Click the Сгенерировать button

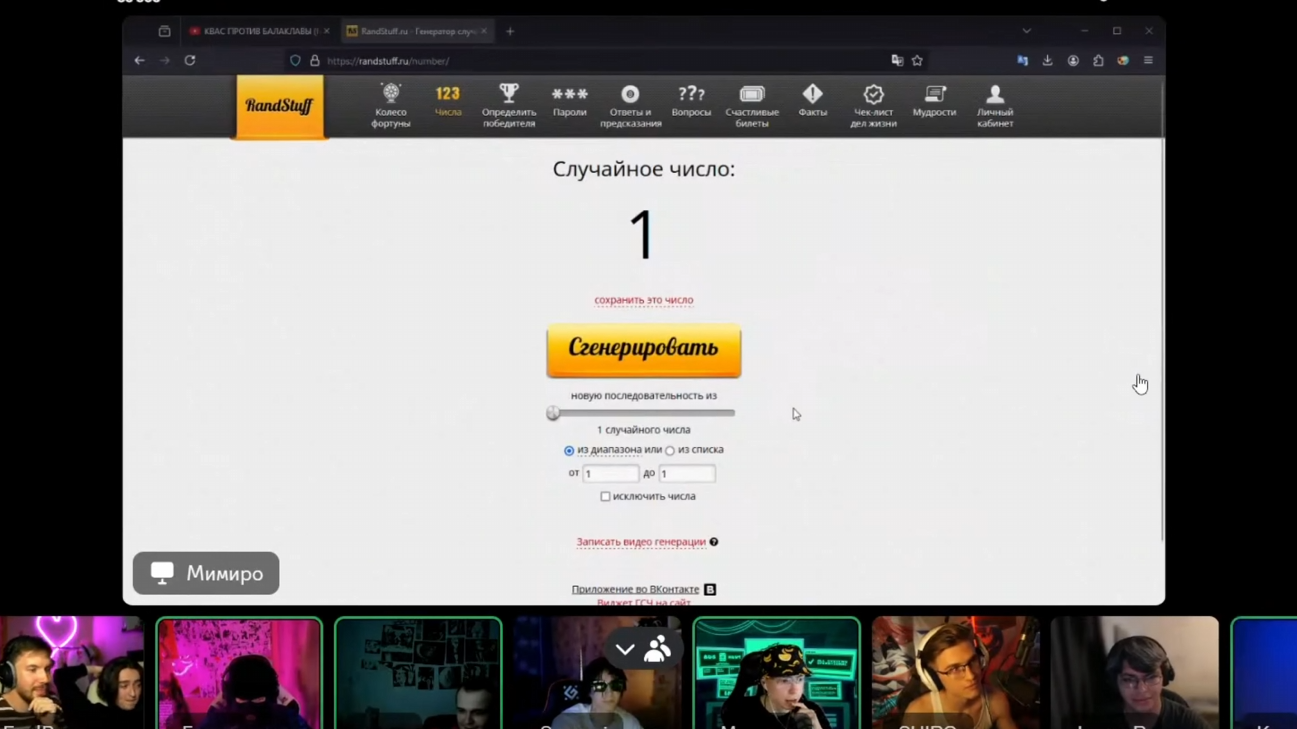[644, 350]
